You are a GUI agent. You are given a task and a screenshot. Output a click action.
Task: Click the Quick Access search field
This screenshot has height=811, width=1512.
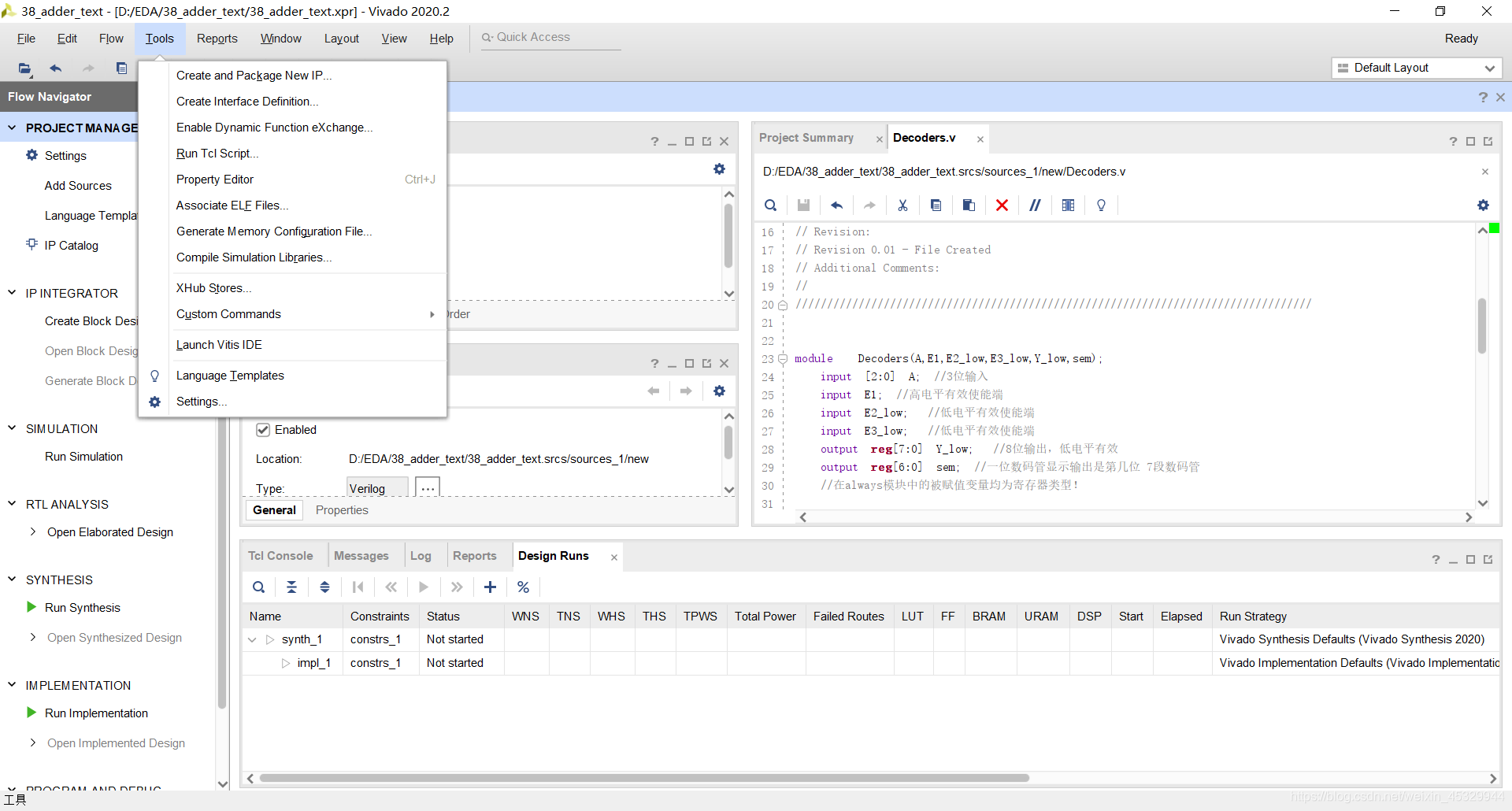coord(551,37)
